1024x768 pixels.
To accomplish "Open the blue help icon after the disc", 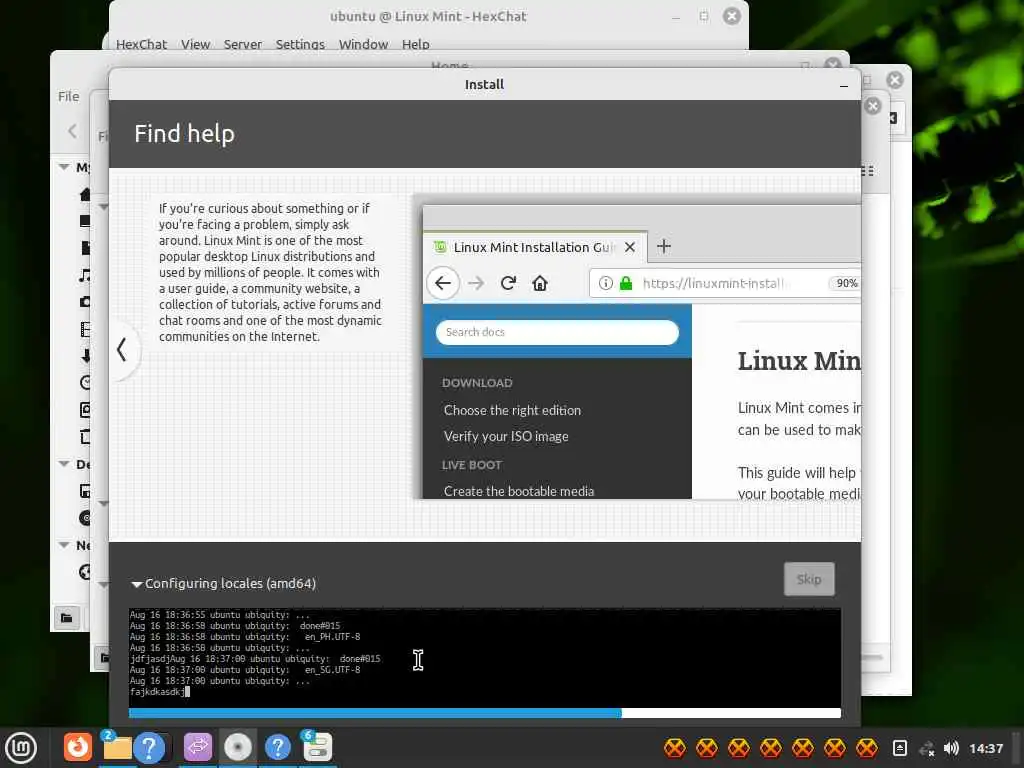I will coord(278,747).
